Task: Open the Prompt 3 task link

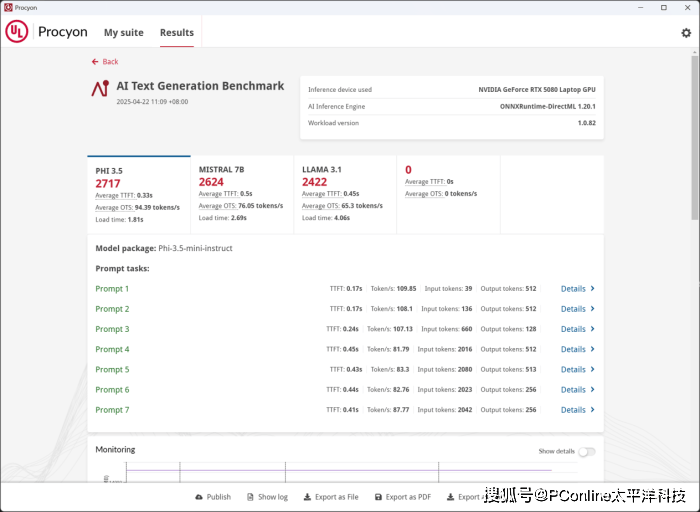Action: [x=112, y=329]
